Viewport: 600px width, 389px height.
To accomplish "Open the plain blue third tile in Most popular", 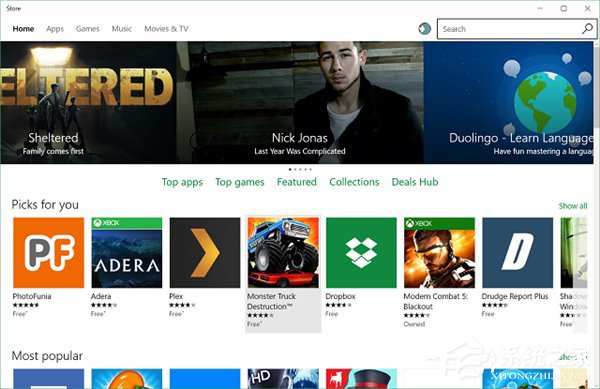I will point(205,379).
